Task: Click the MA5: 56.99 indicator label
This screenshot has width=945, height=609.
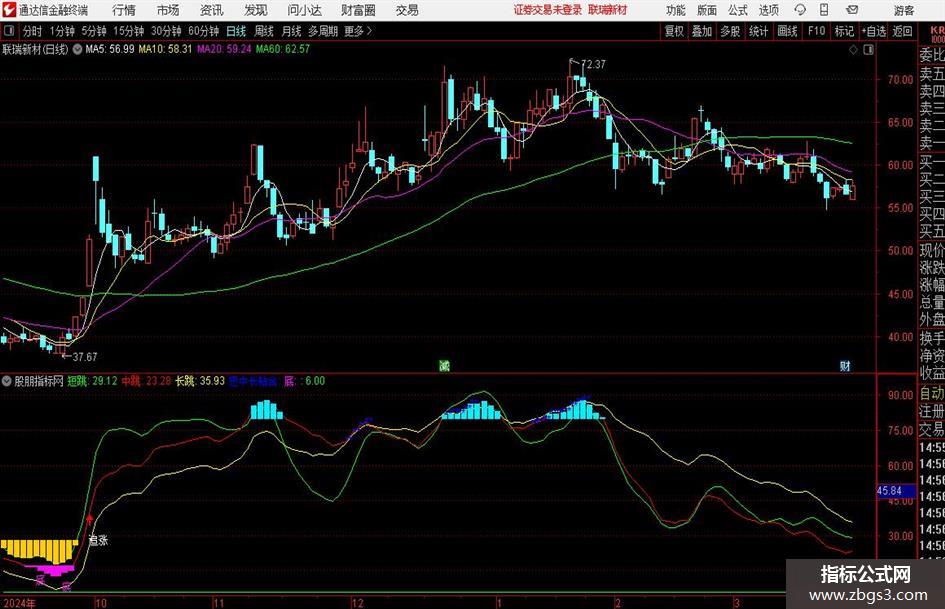Action: tap(110, 49)
